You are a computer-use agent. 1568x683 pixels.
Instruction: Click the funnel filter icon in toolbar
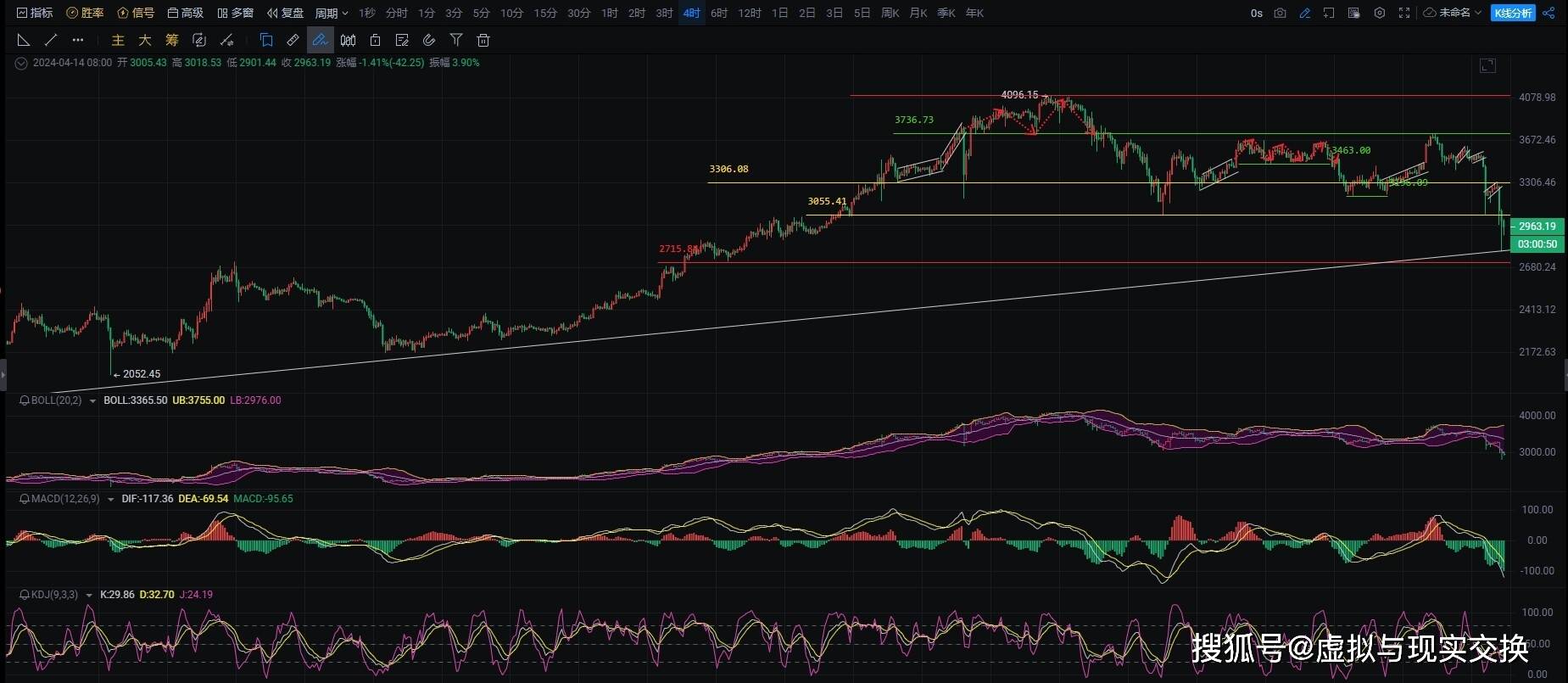pyautogui.click(x=456, y=40)
